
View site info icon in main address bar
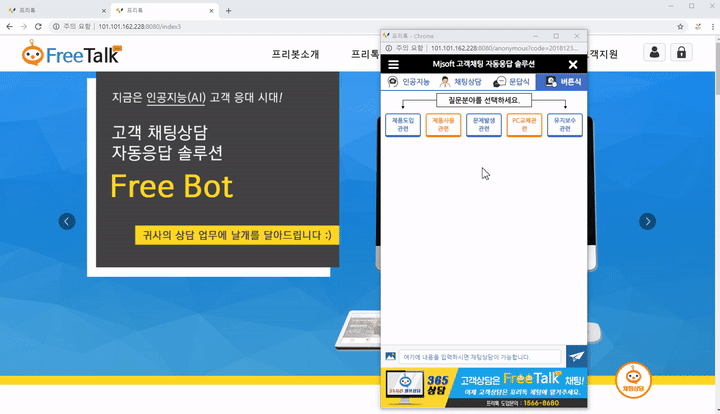click(56, 27)
